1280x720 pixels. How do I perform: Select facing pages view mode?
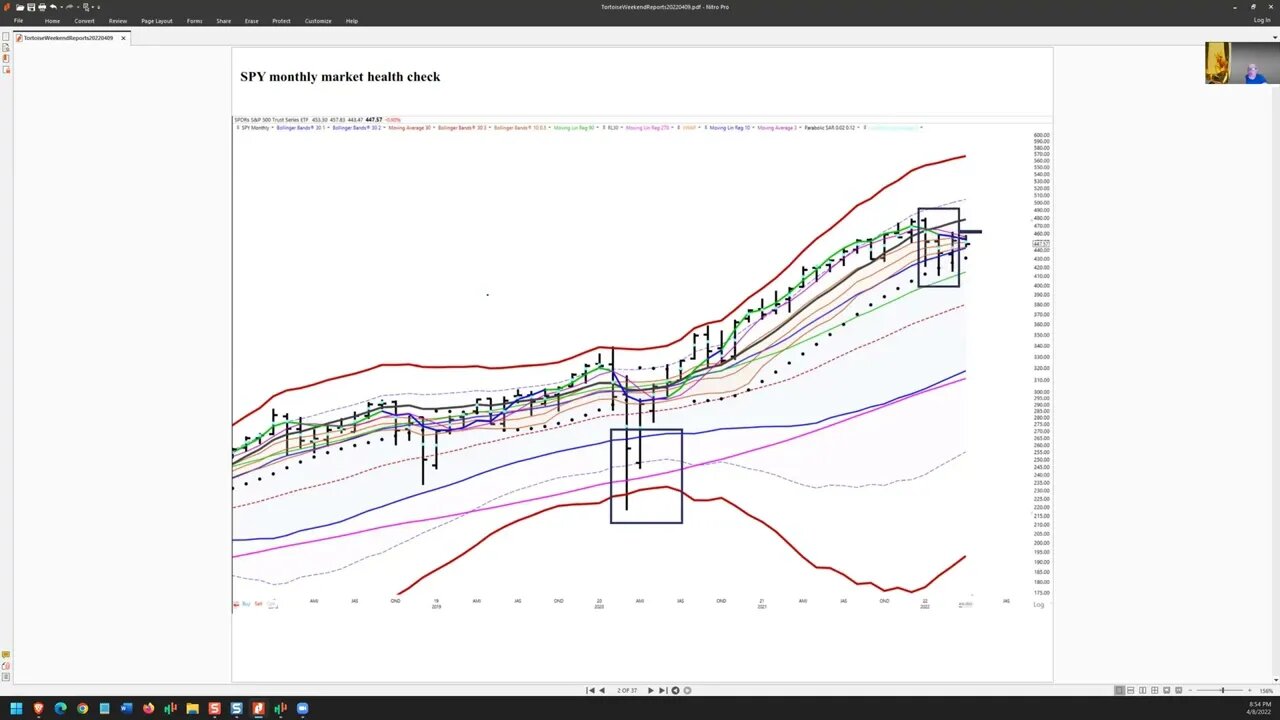click(x=1142, y=690)
